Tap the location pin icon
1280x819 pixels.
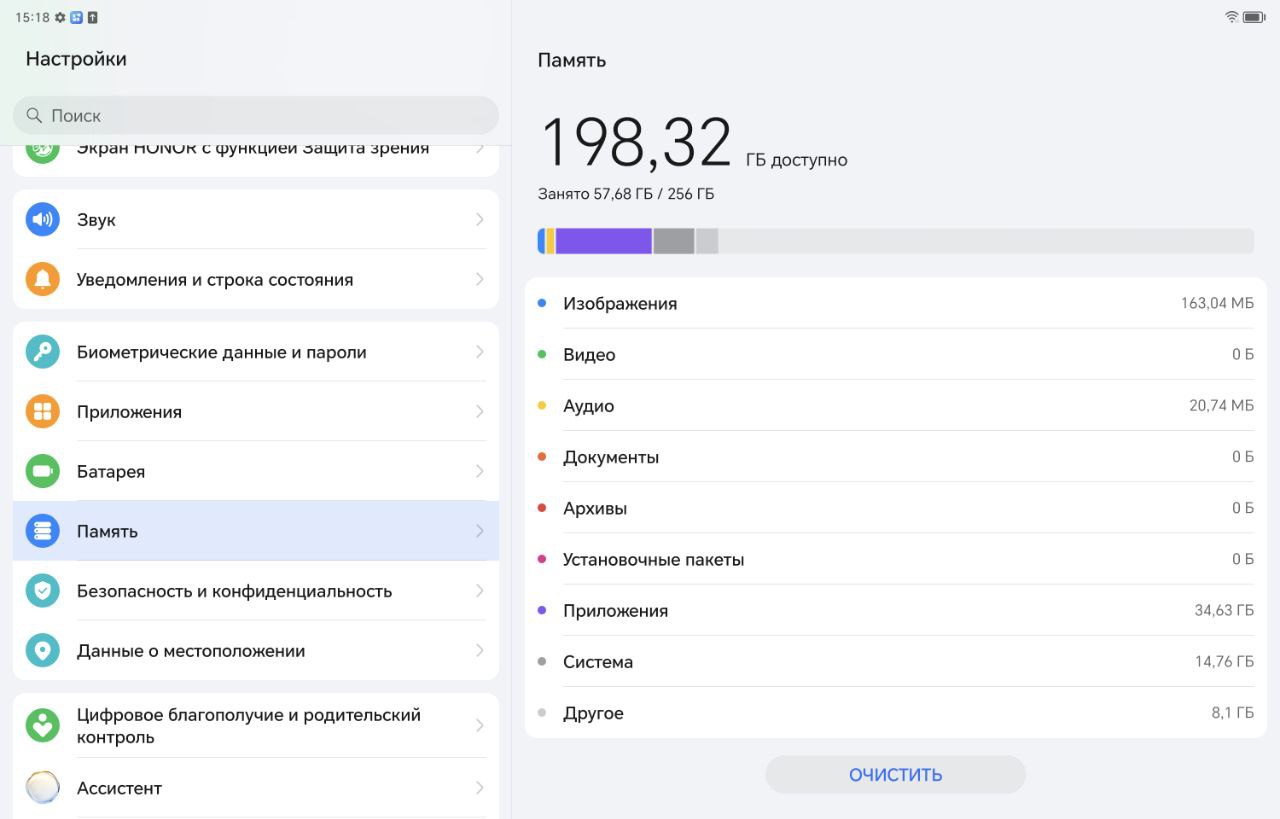point(42,651)
